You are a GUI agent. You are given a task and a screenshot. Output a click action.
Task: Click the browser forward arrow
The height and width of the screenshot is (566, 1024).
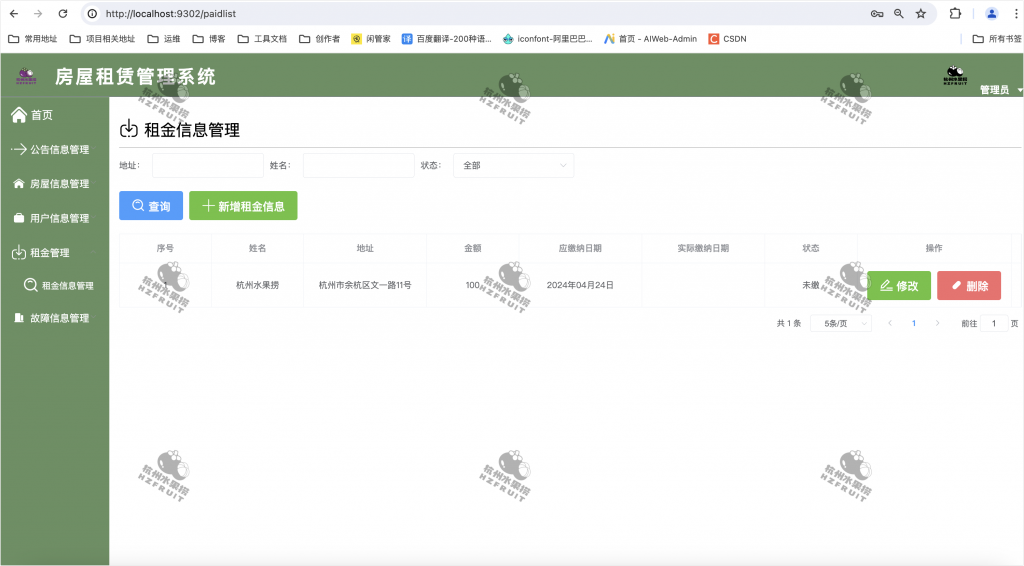tap(38, 14)
